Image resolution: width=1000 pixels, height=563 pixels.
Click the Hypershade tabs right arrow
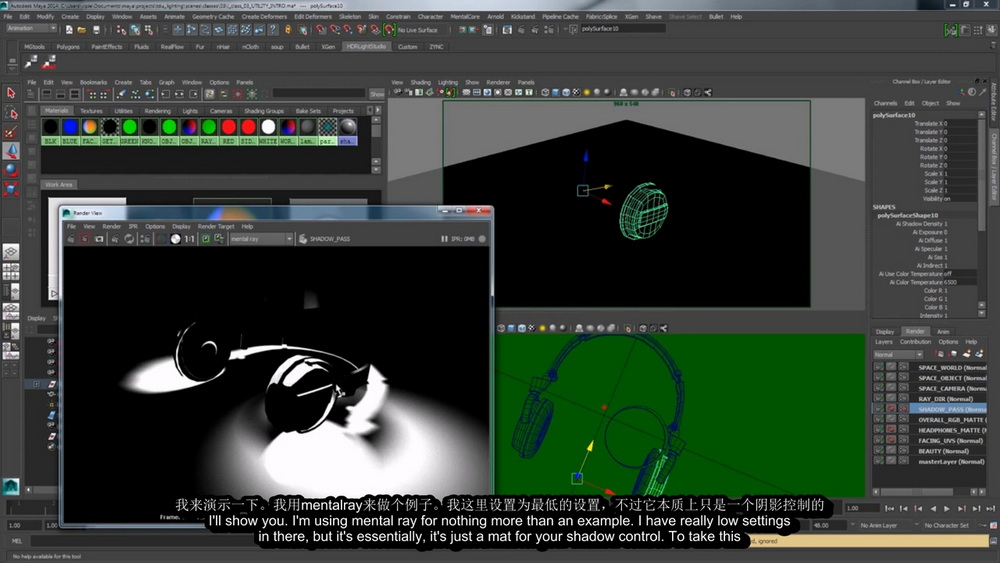(x=378, y=110)
